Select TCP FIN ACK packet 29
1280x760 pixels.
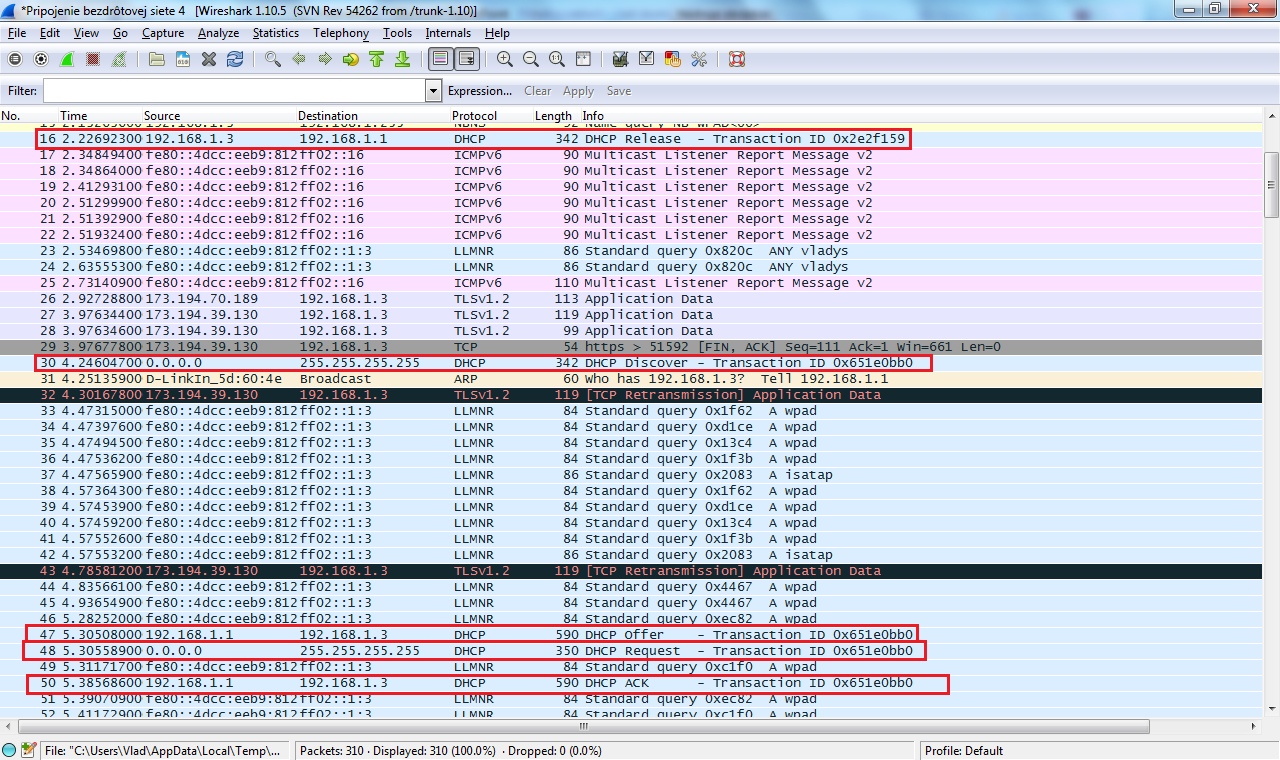pyautogui.click(x=631, y=347)
